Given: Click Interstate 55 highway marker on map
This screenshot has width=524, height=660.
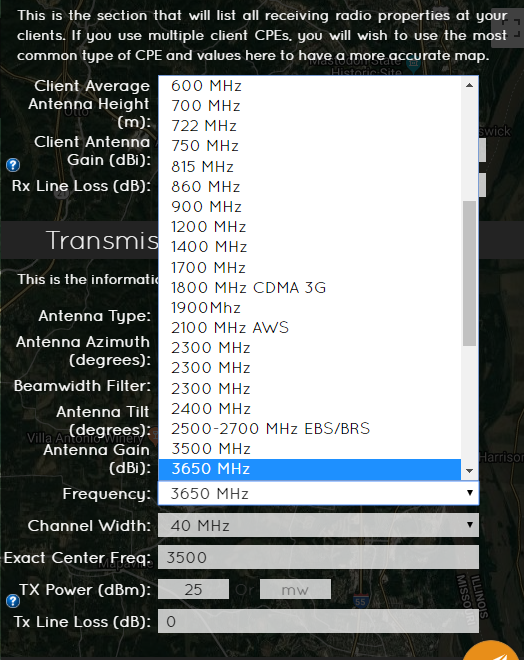Looking at the screenshot, I should [x=361, y=601].
